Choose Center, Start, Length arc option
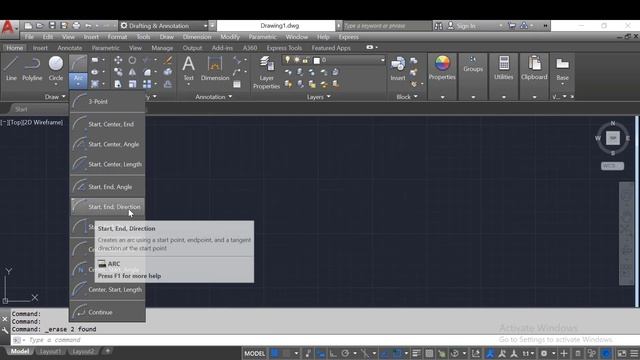Viewport: 640px width, 360px height. (x=107, y=290)
